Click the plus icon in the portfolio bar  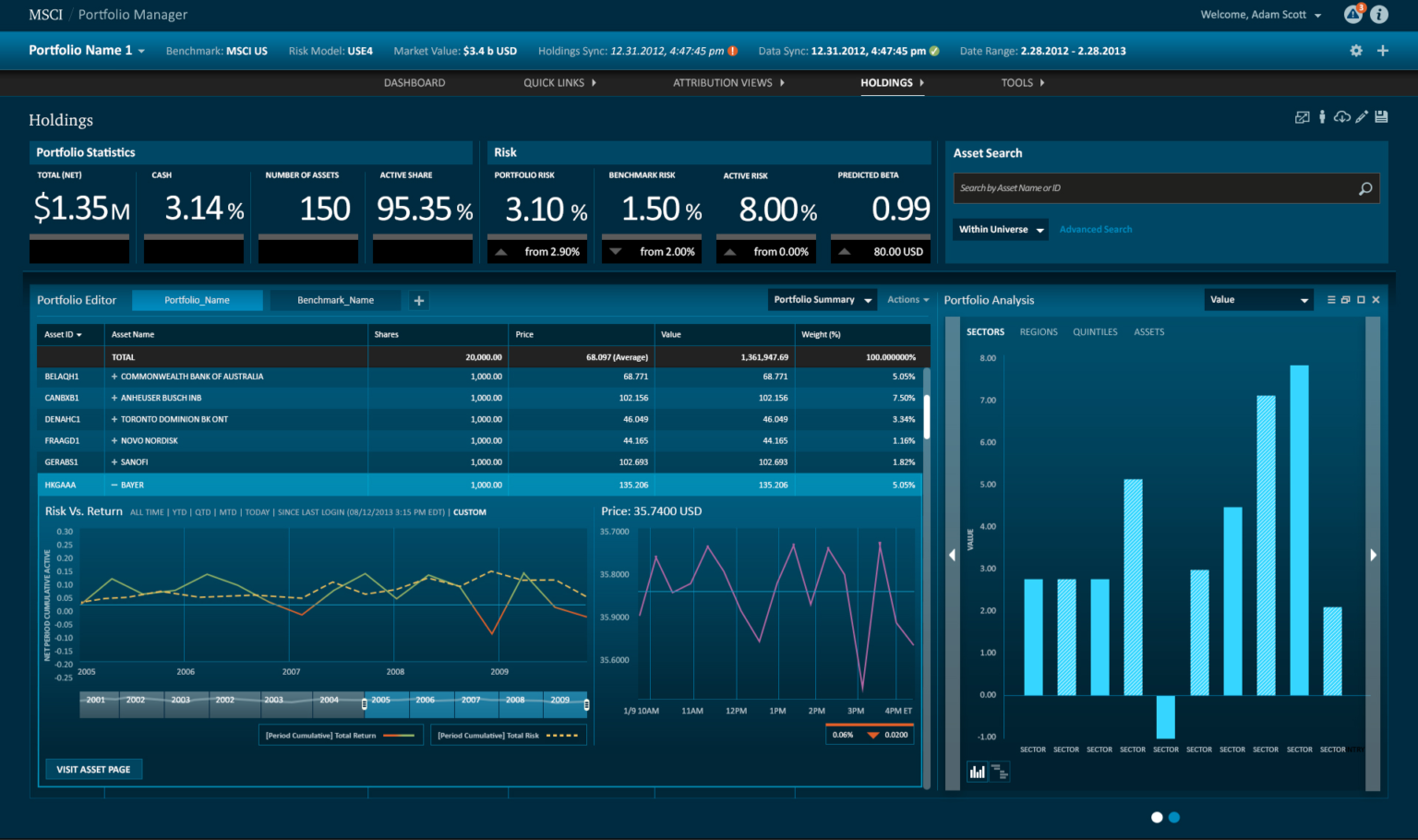click(1383, 51)
